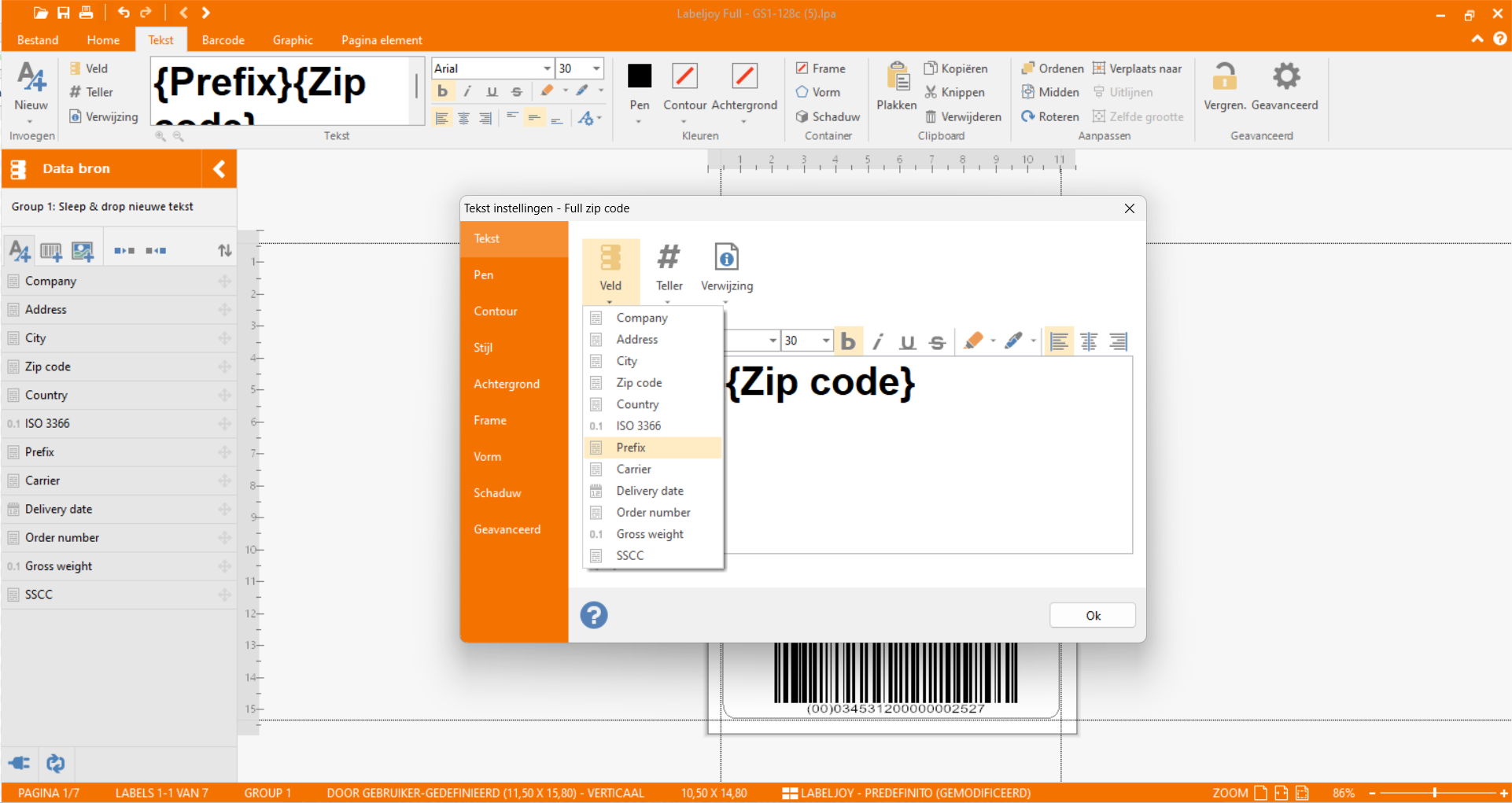Open file via folder icon in title bar
This screenshot has width=1512, height=803.
click(40, 13)
